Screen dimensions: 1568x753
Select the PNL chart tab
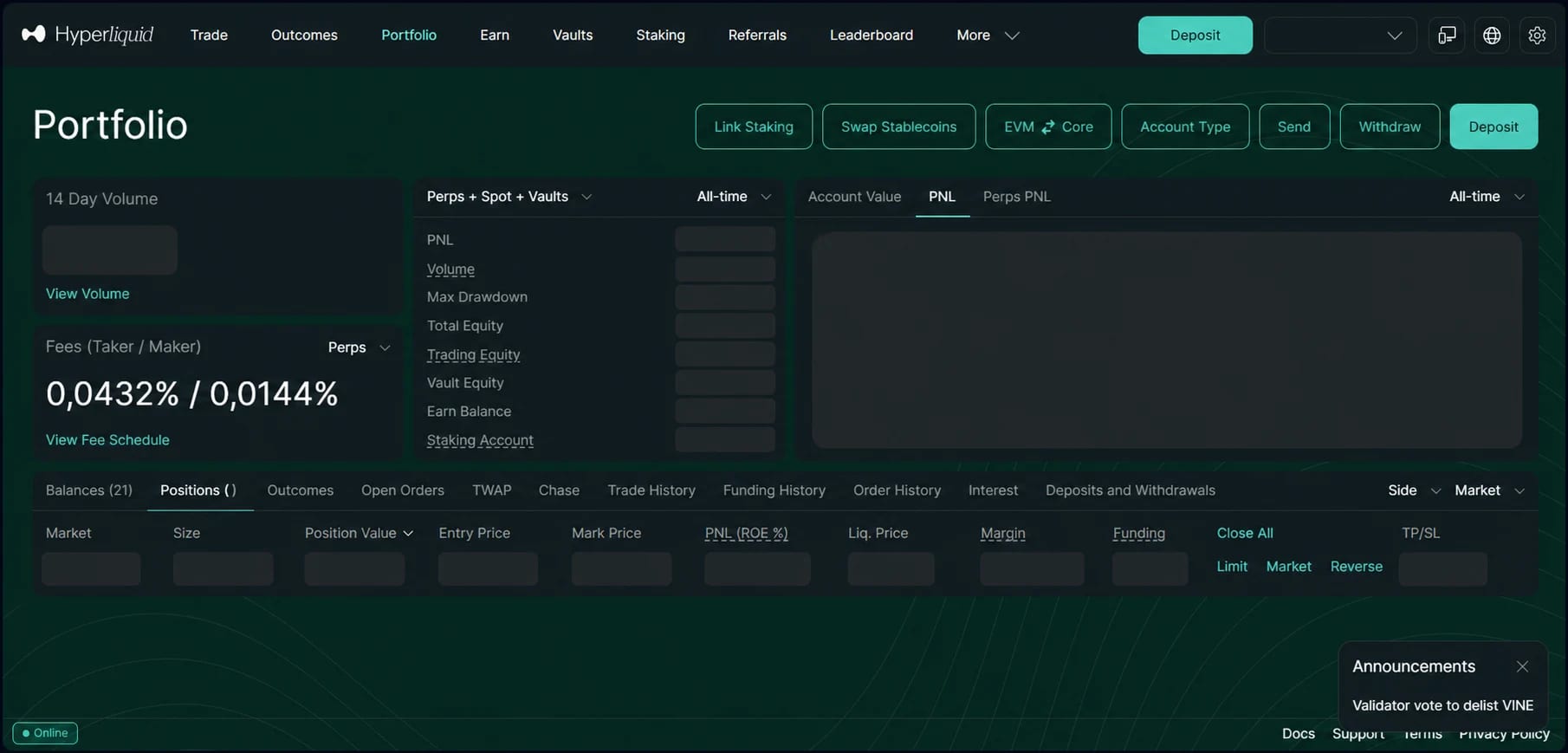coord(942,197)
